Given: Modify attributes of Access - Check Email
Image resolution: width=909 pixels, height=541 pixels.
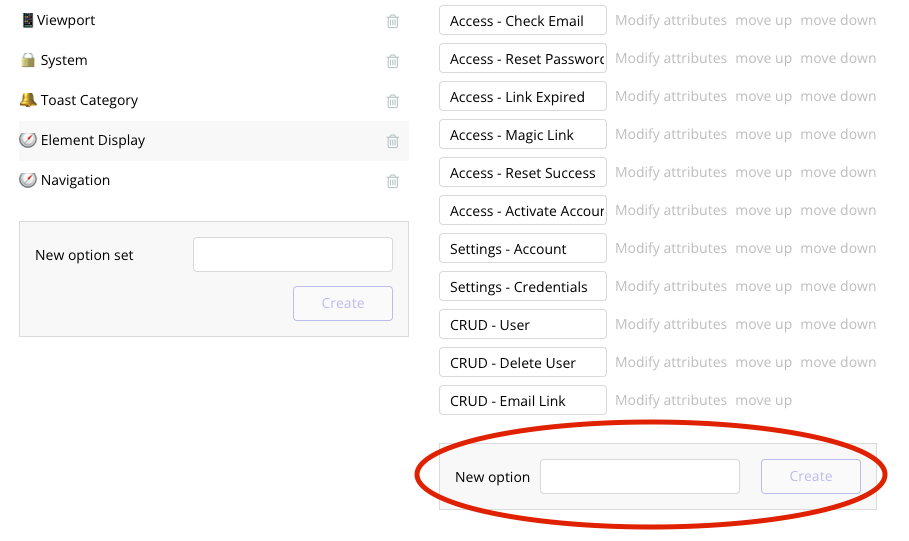Looking at the screenshot, I should point(670,20).
